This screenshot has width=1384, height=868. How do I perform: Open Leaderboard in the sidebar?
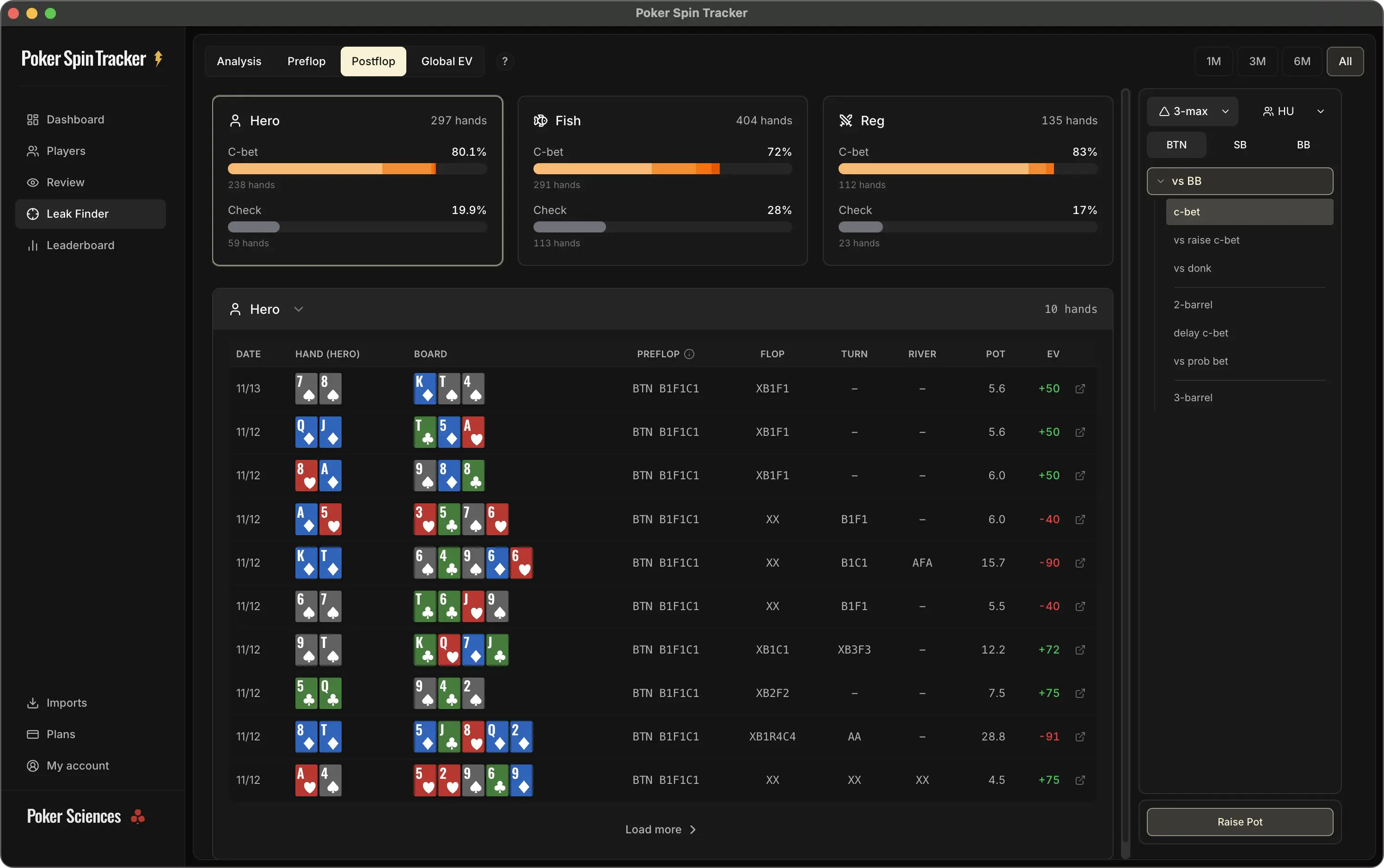tap(80, 245)
